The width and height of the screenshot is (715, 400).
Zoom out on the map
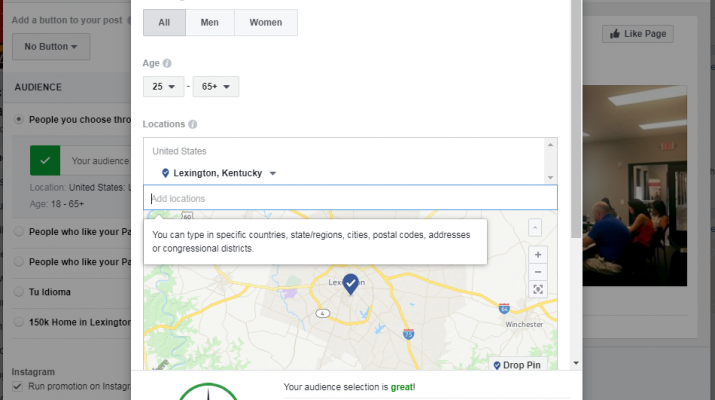click(x=538, y=272)
